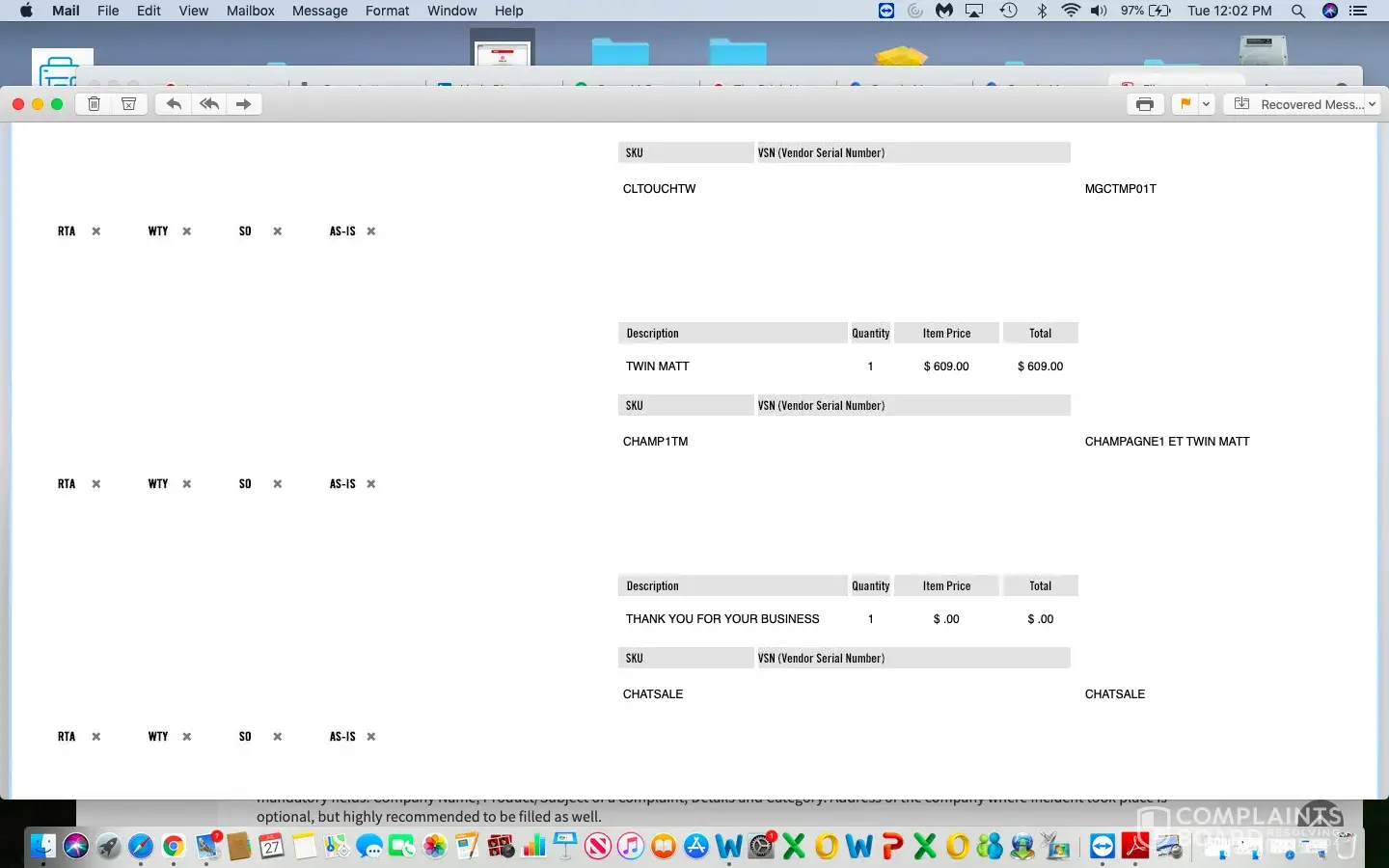Screen dimensions: 1389x868
Task: Expand the Recovered Messages move-to dropdown
Action: tap(1372, 104)
